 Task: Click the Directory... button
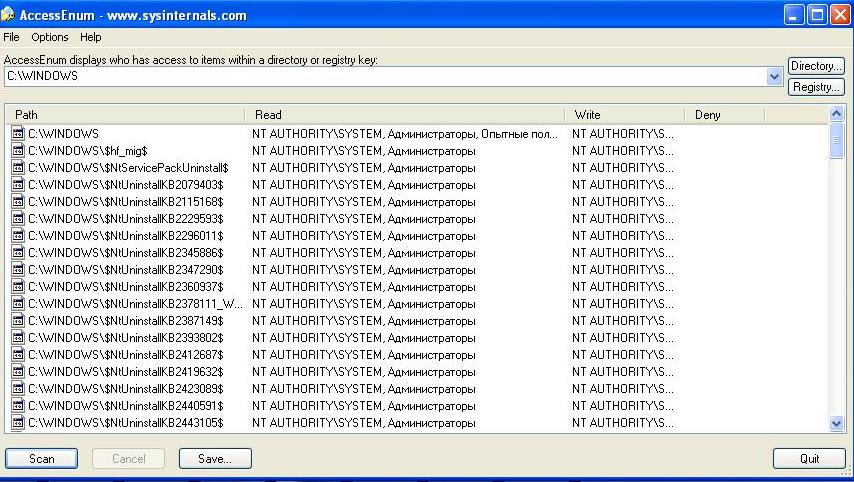click(x=816, y=66)
